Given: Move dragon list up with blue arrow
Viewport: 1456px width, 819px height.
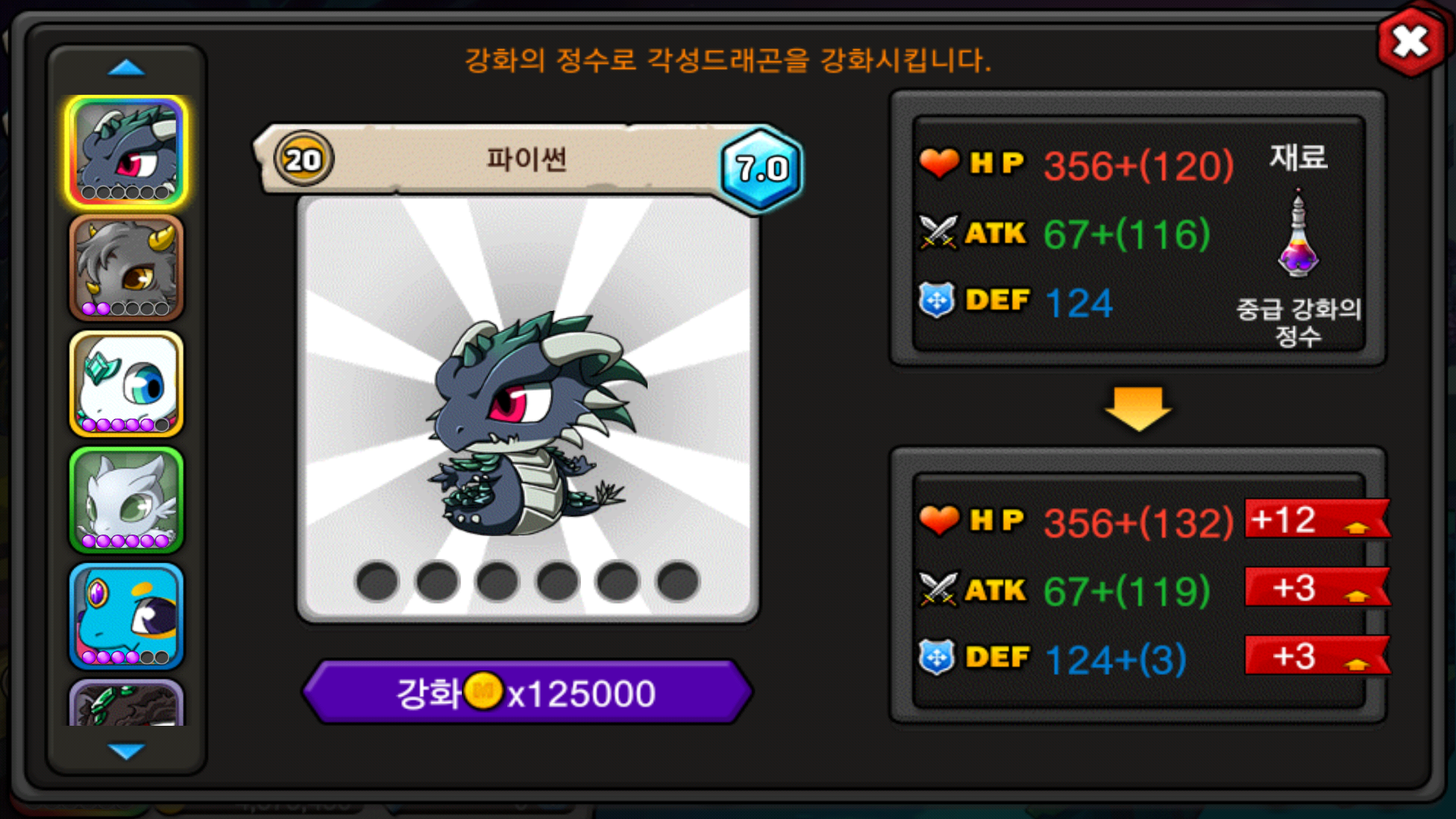Looking at the screenshot, I should click(126, 68).
